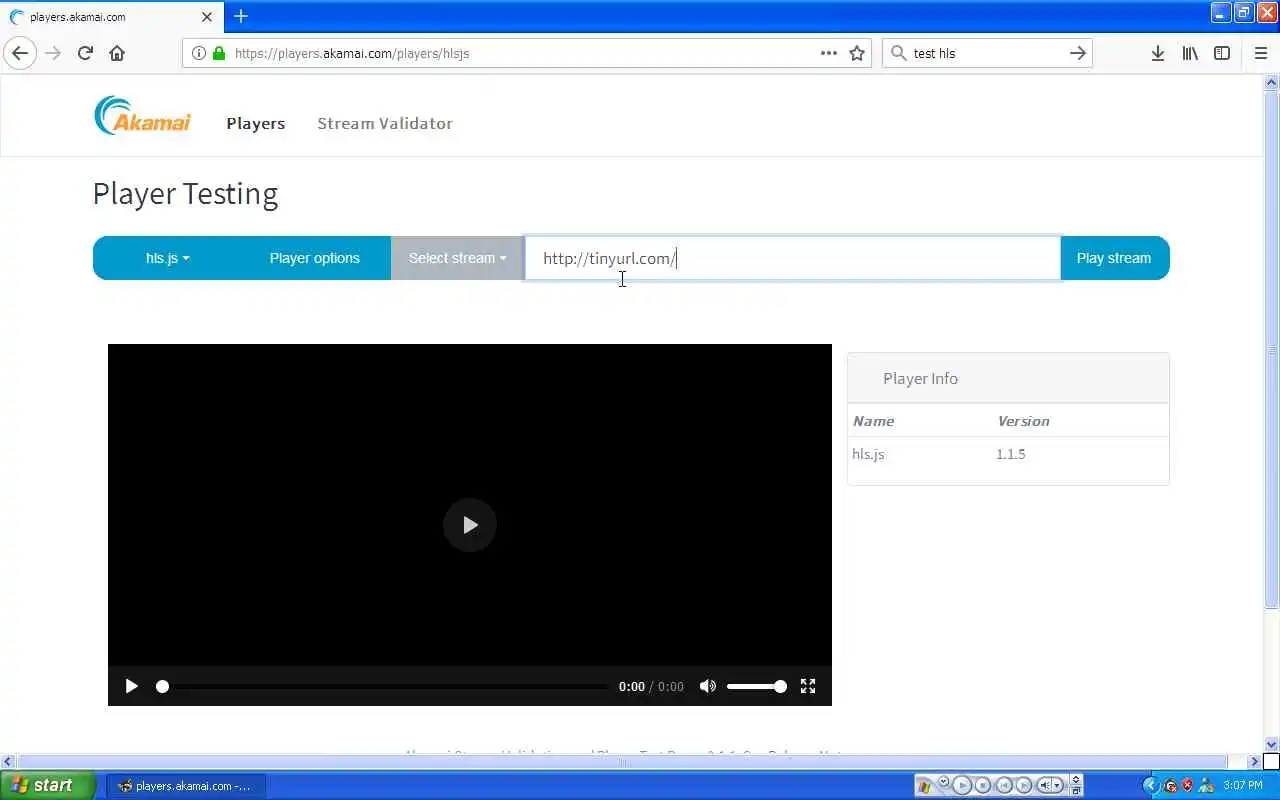Adjust the video volume slider
This screenshot has height=800, width=1280.
(x=756, y=686)
